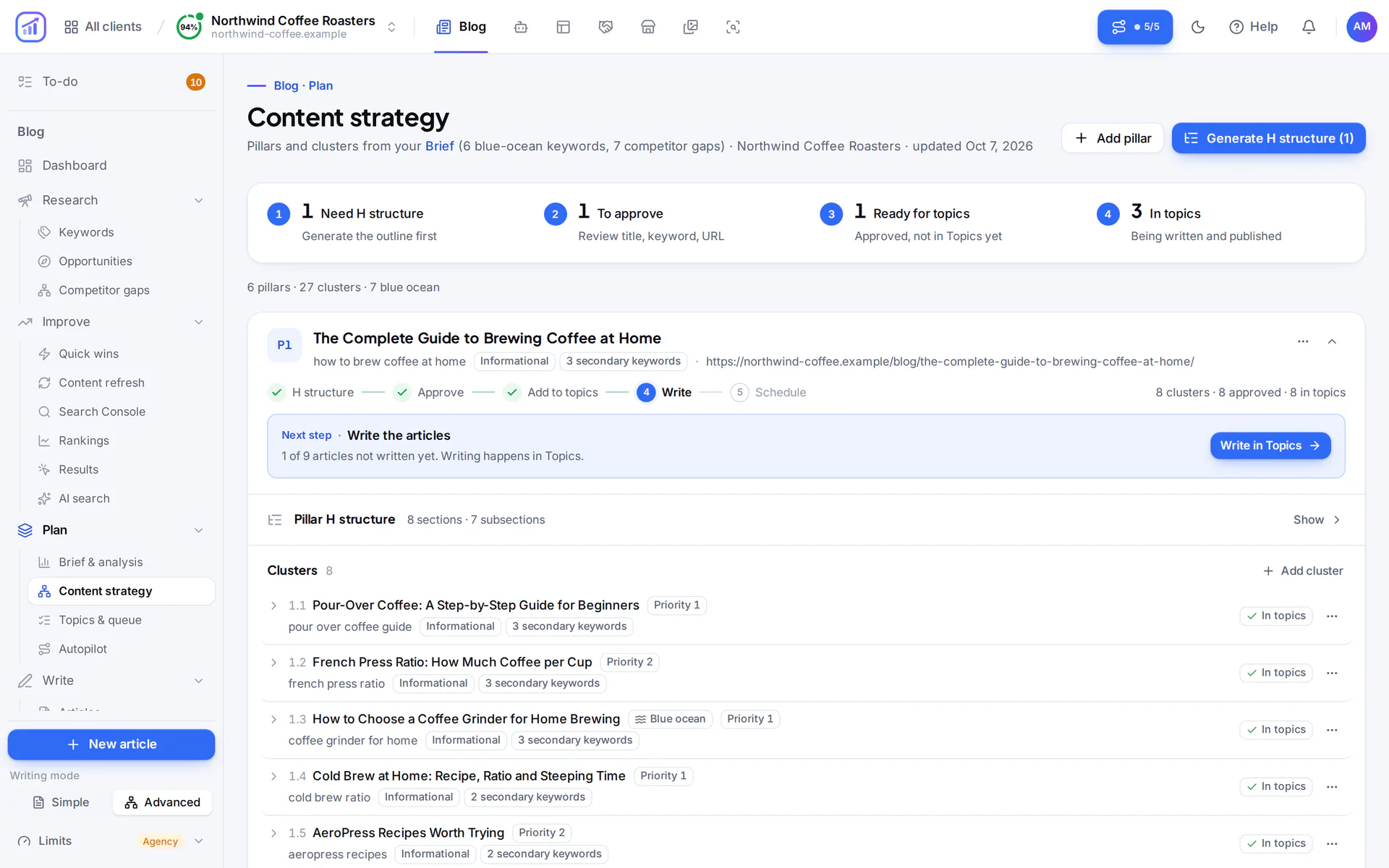Open Competitor gaps
The image size is (1389, 868).
point(121,290)
